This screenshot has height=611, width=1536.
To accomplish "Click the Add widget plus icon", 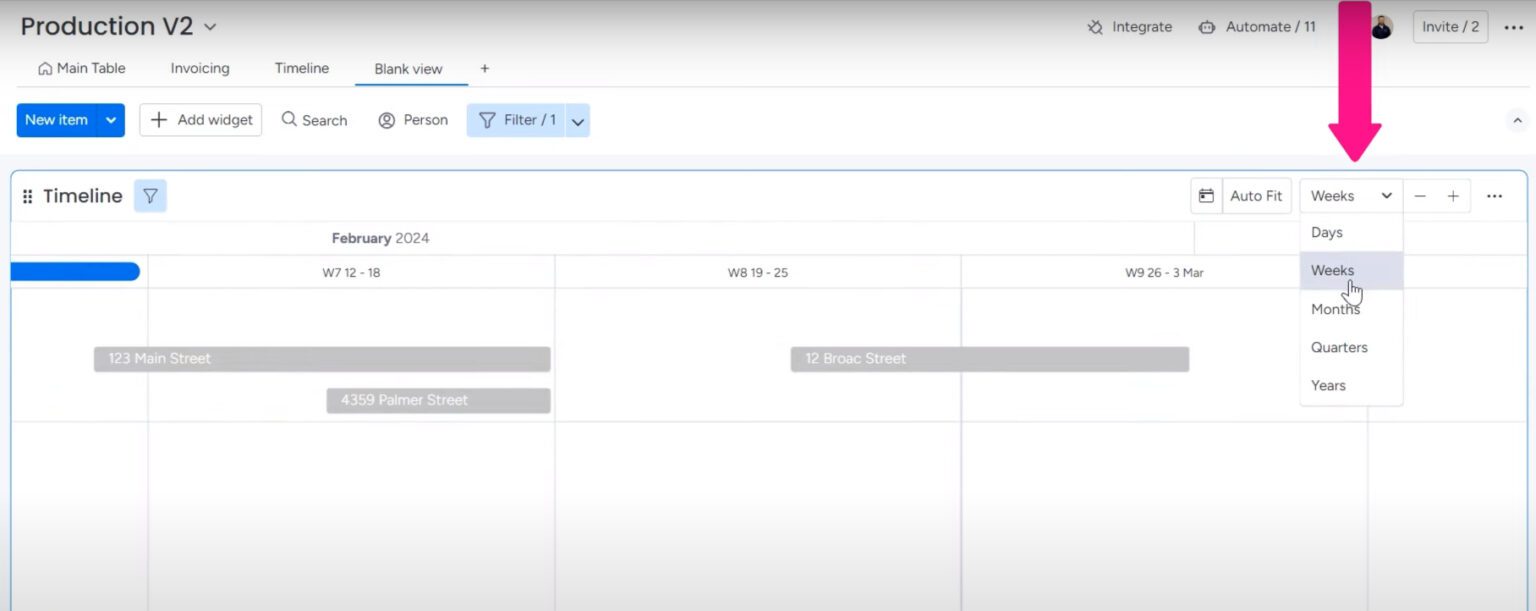I will click(159, 120).
